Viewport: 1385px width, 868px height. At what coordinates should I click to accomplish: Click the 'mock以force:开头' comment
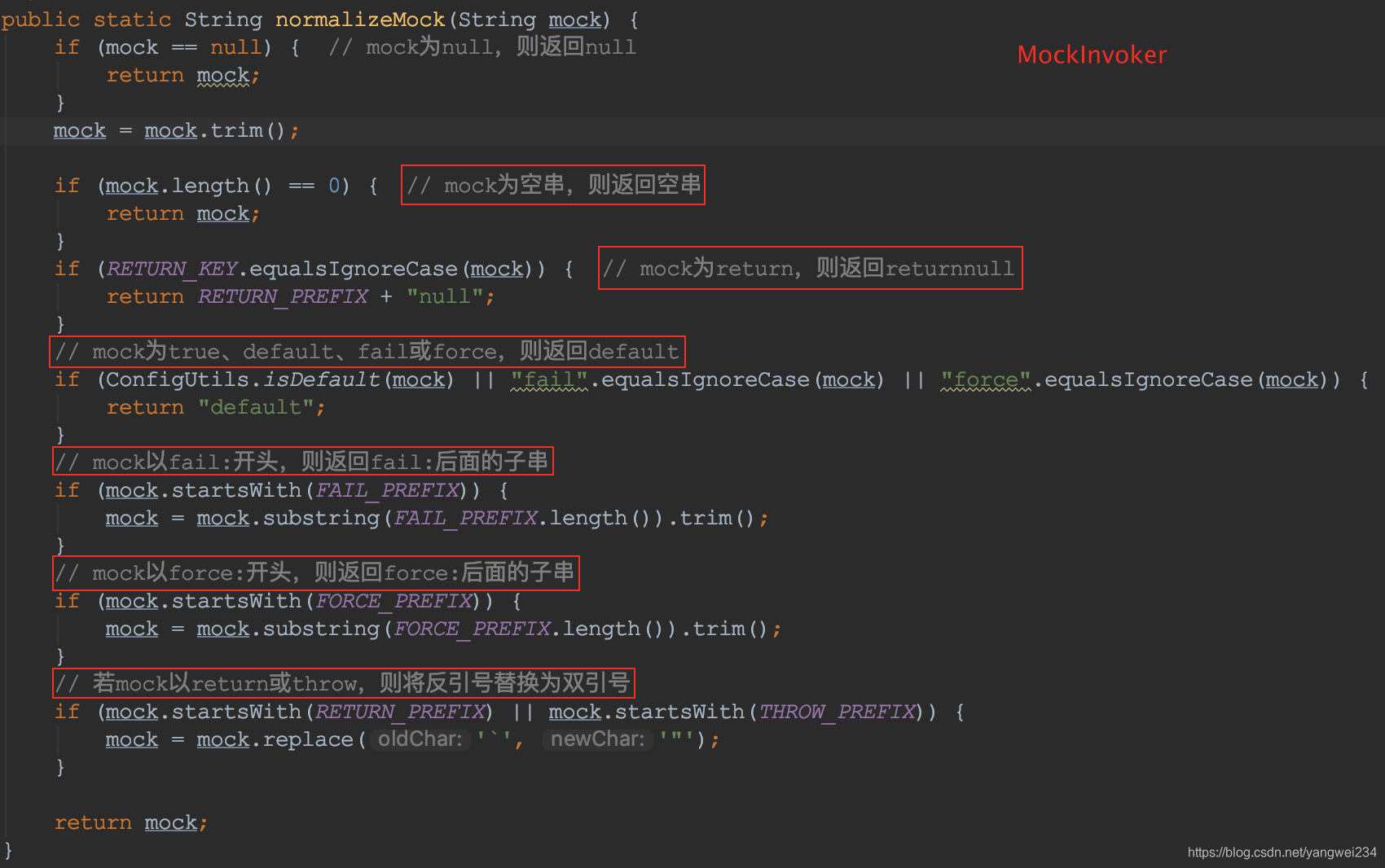(315, 573)
